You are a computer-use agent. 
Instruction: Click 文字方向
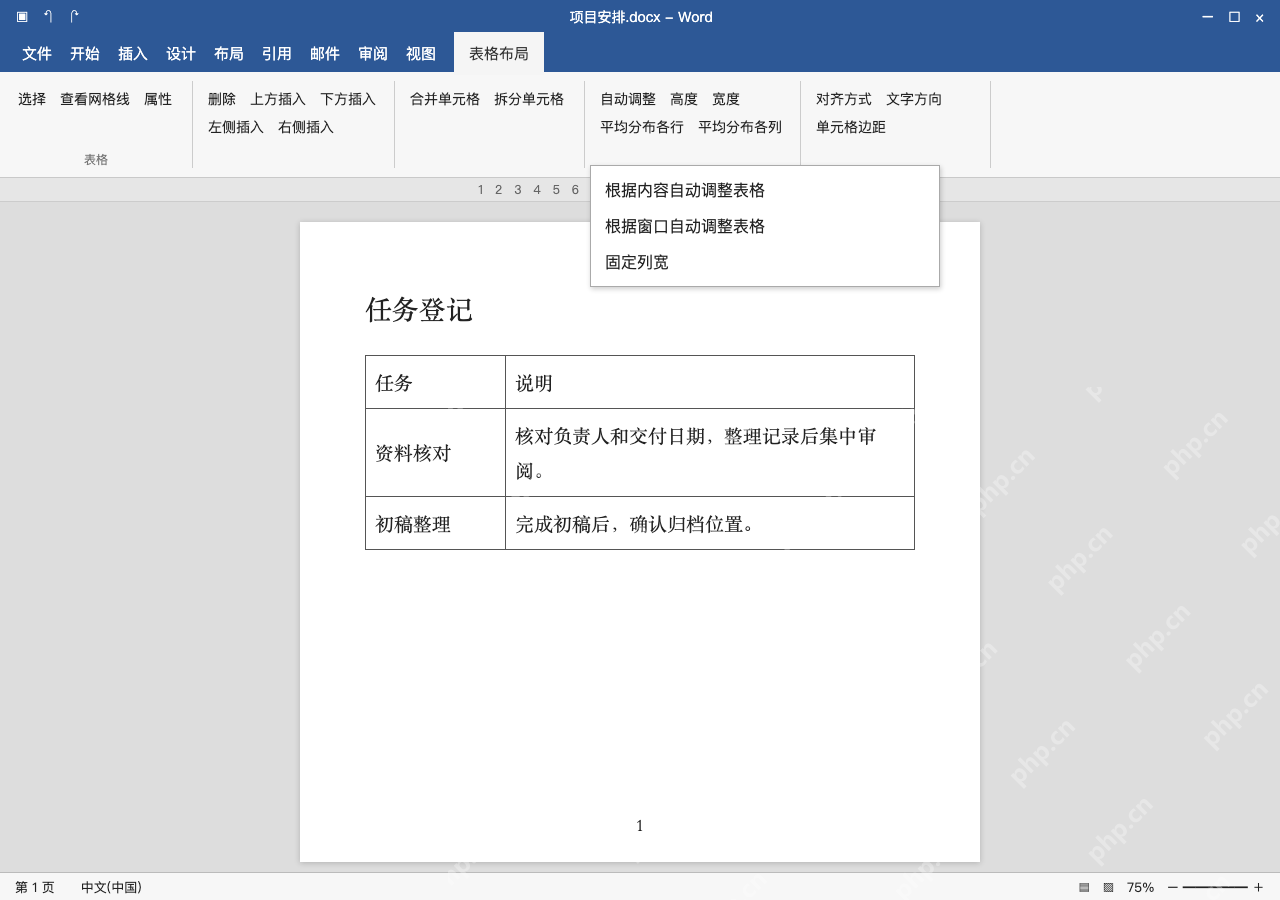[x=914, y=99]
